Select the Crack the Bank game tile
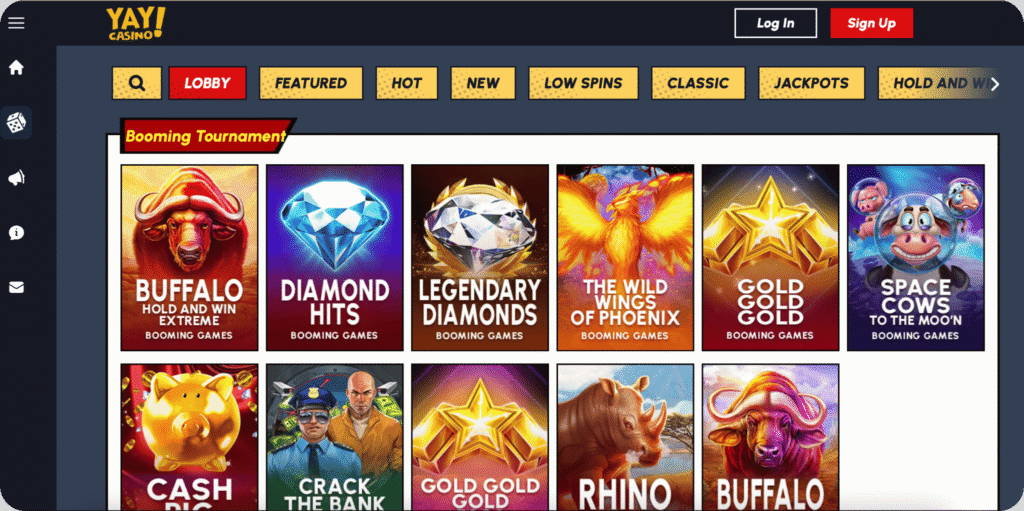 [334, 437]
